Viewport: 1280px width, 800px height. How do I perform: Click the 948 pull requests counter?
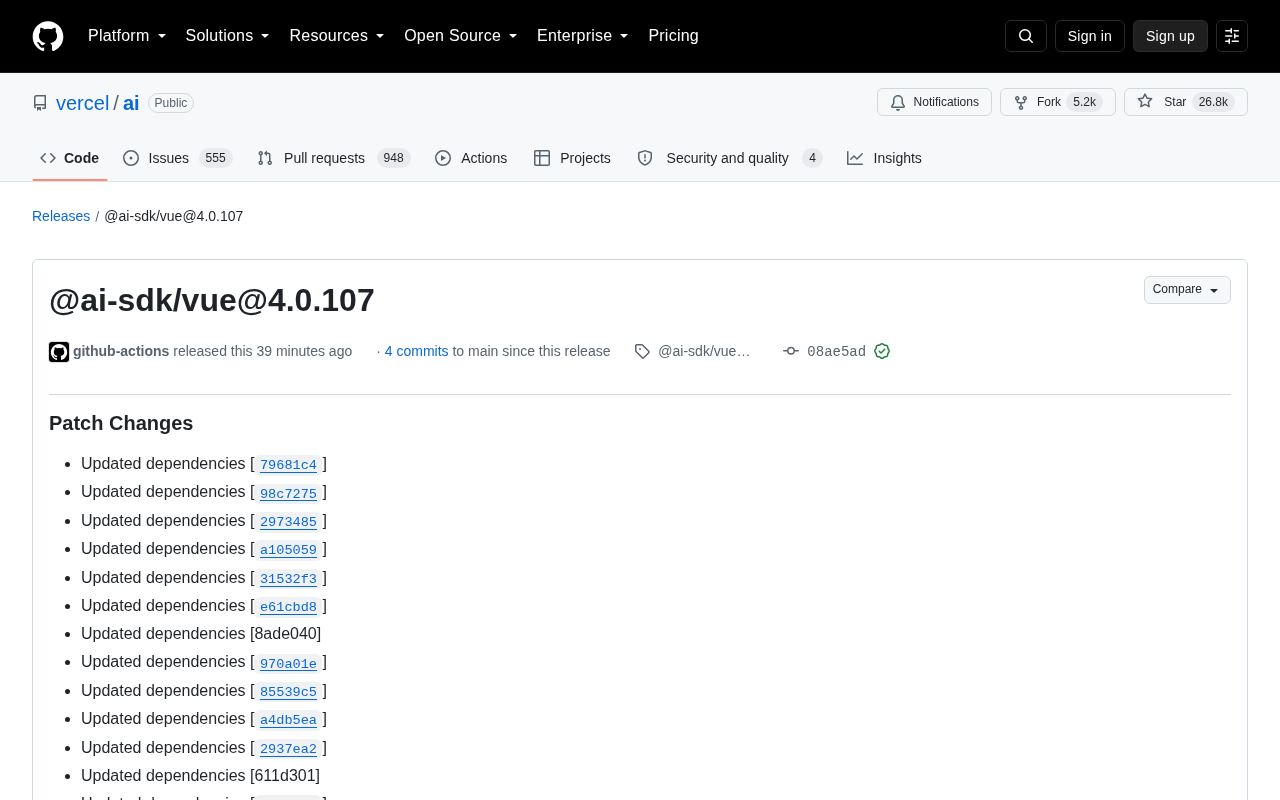click(394, 158)
